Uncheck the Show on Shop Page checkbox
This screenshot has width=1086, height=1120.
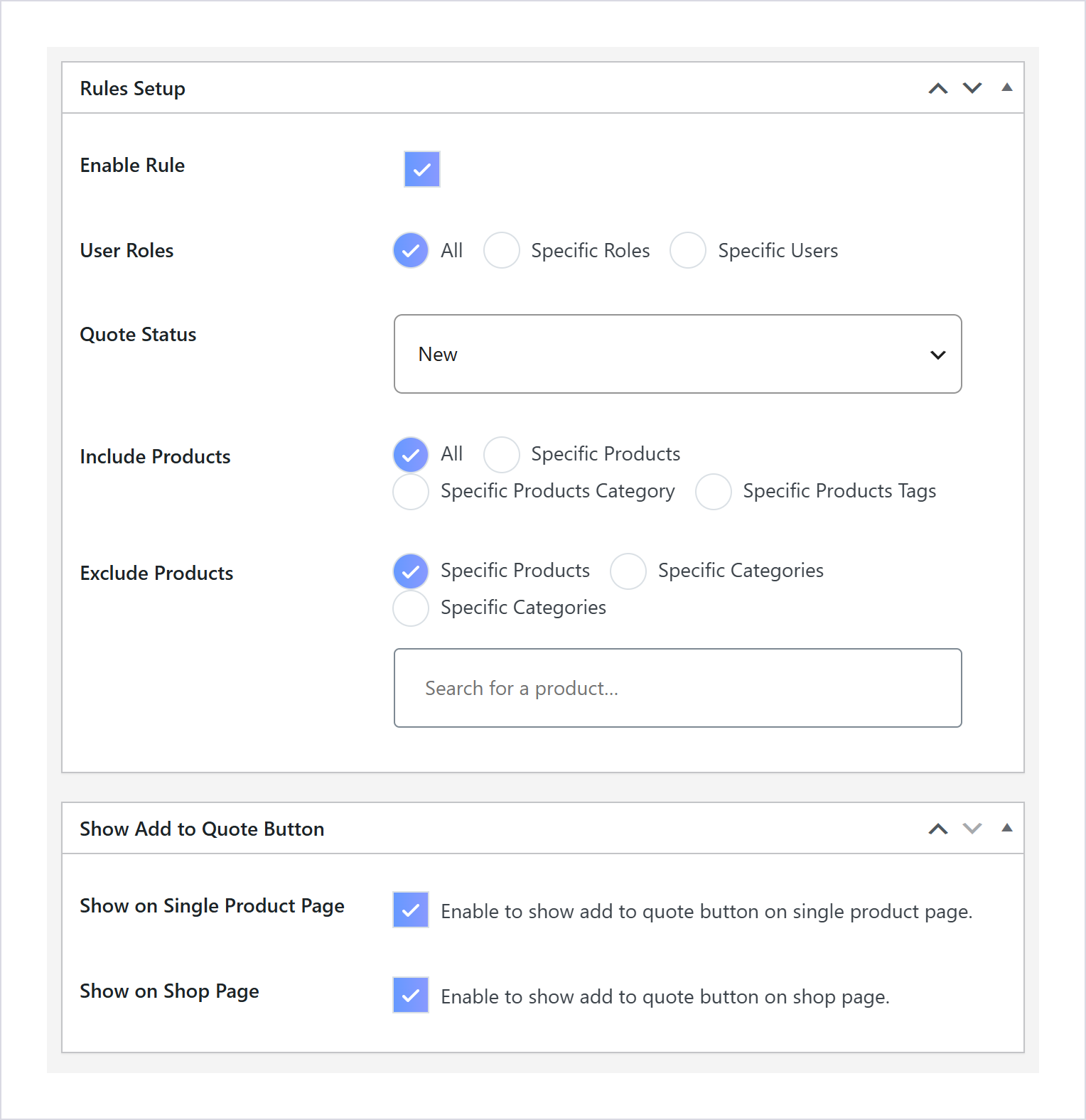[x=411, y=995]
